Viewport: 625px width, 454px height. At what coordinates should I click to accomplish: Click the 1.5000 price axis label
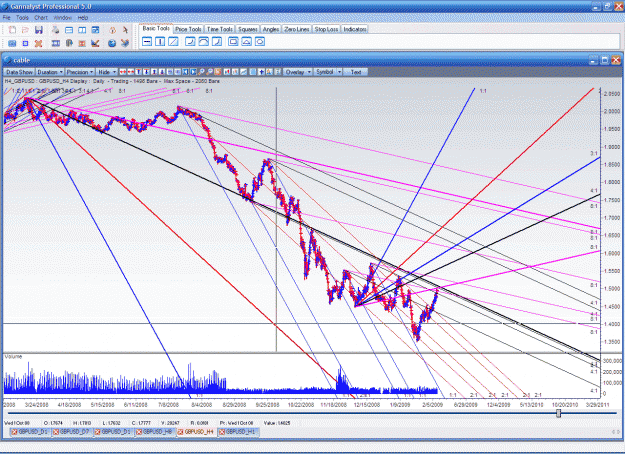[x=612, y=289]
